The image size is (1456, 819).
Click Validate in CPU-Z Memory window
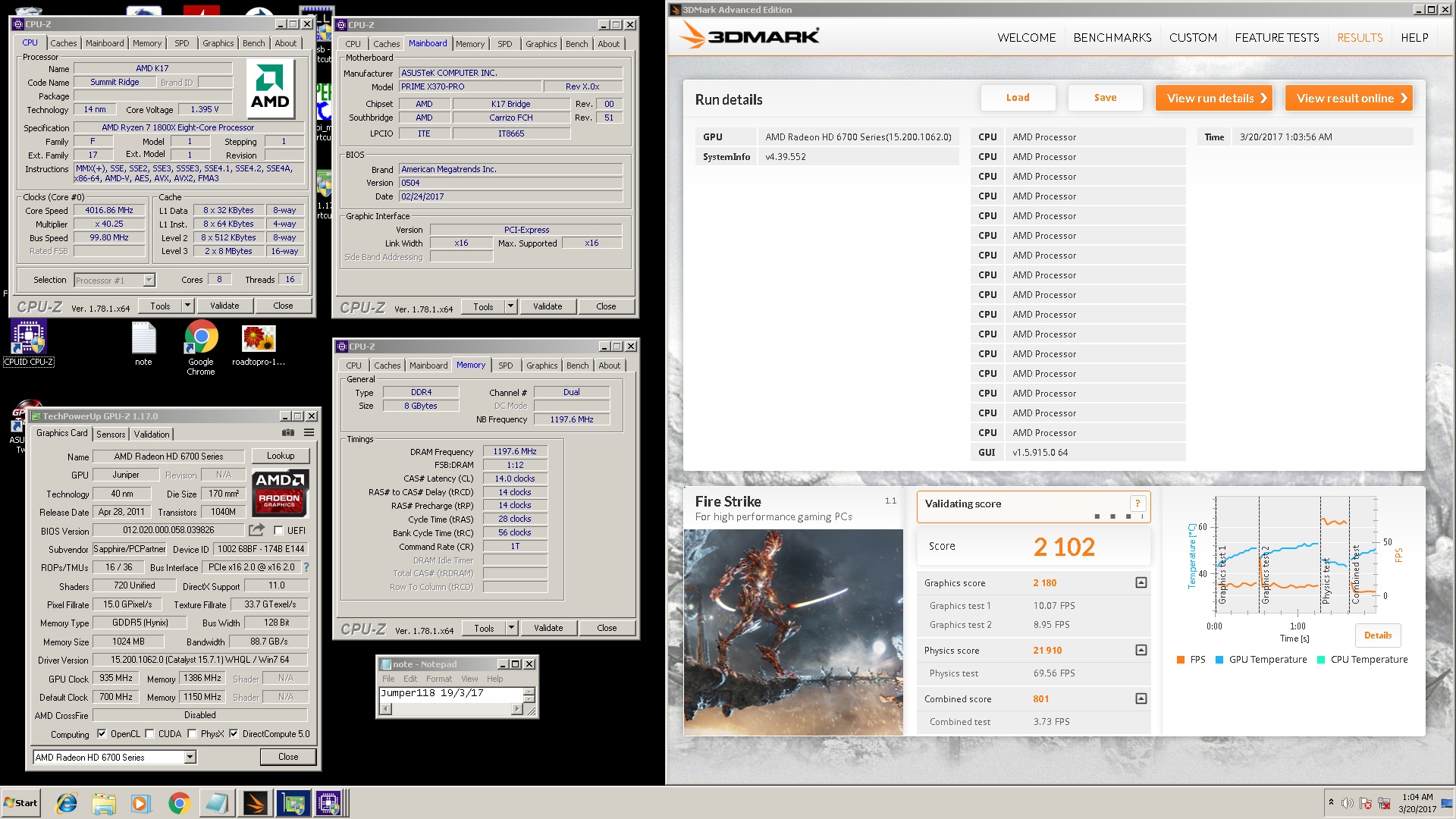(548, 628)
